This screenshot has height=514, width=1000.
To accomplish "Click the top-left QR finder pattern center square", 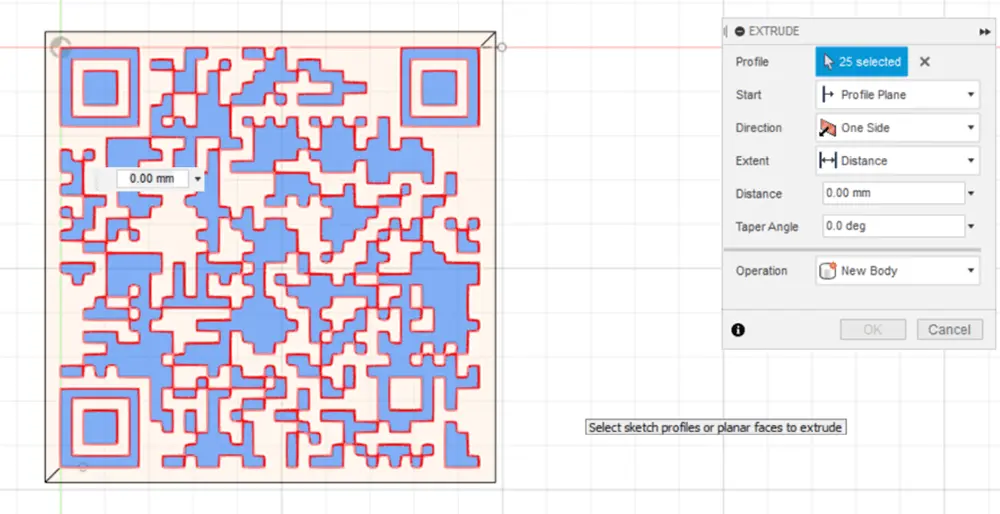I will click(x=99, y=88).
